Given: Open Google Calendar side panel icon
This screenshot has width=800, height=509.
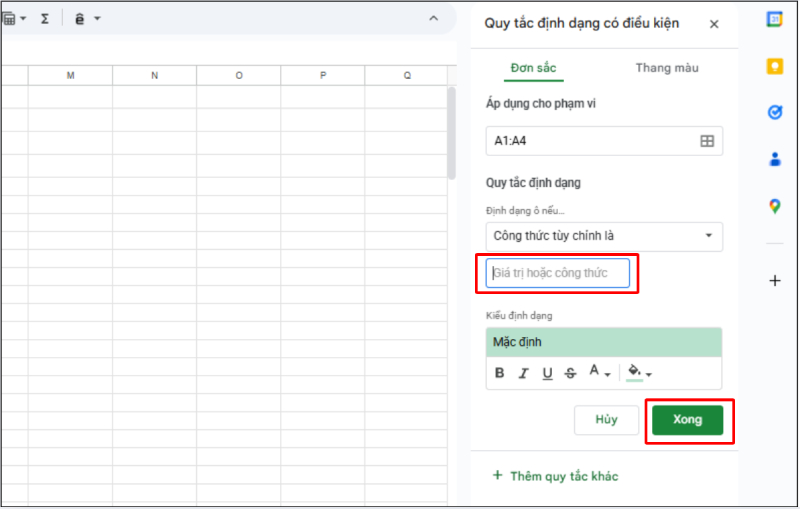Looking at the screenshot, I should coord(774,20).
